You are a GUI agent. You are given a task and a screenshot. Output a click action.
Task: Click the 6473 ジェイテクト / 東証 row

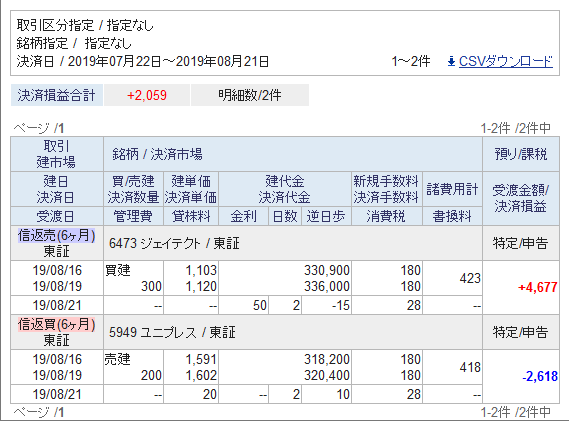[293, 243]
